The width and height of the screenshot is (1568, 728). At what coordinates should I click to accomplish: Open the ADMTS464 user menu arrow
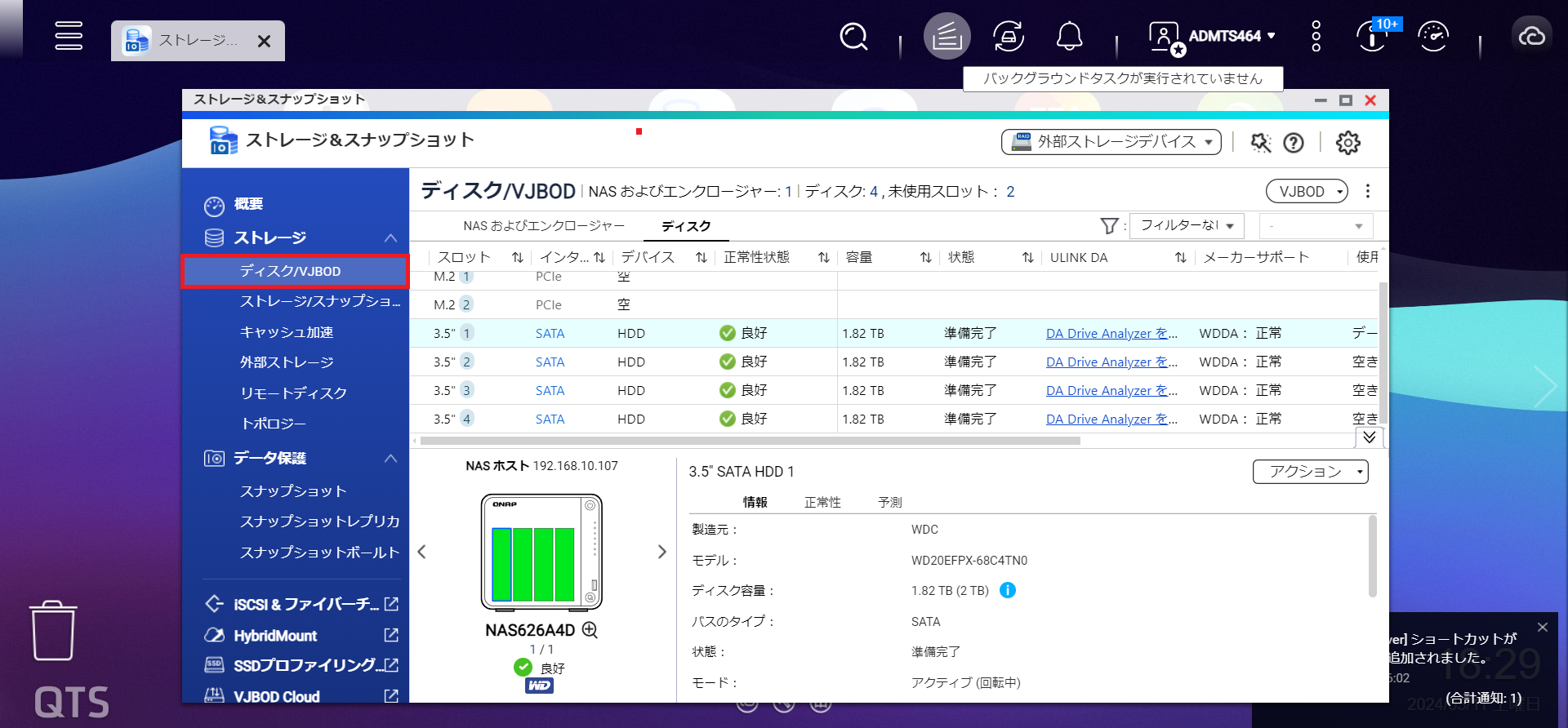pyautogui.click(x=1272, y=36)
